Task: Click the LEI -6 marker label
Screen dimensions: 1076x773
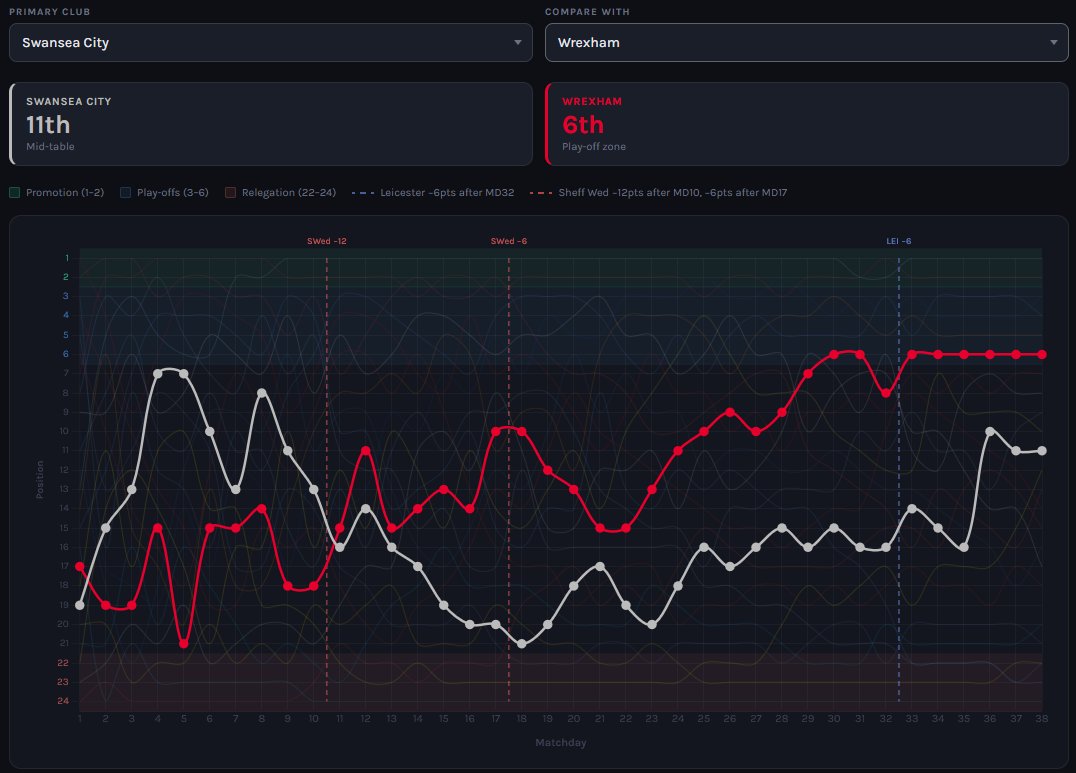Action: tap(898, 241)
